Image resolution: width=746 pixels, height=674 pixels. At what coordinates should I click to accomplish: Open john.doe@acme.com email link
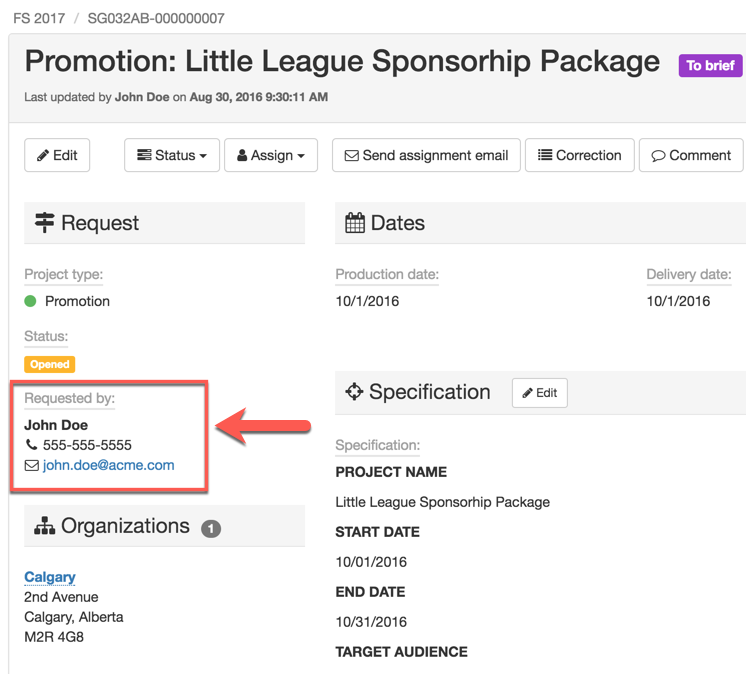click(x=108, y=465)
